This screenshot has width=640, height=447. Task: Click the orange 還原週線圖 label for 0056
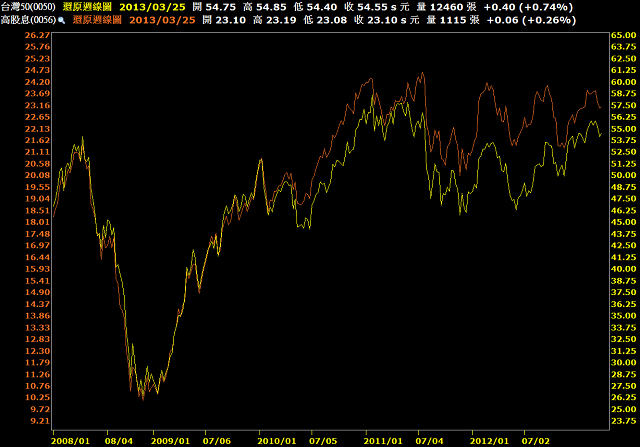(x=97, y=20)
